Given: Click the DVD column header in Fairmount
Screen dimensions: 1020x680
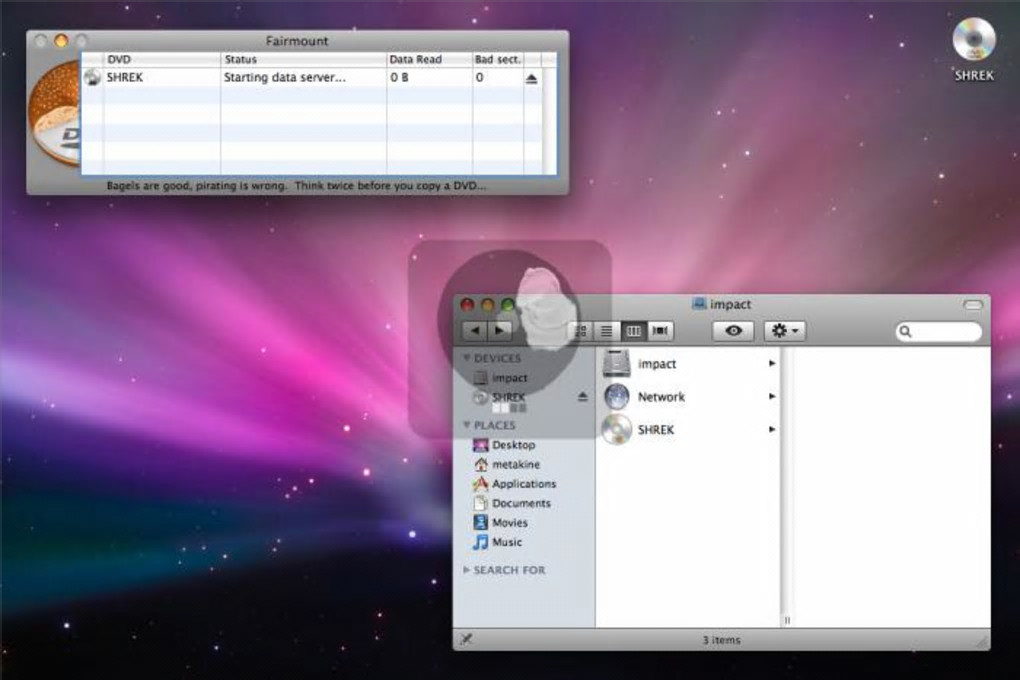Looking at the screenshot, I should [x=162, y=59].
